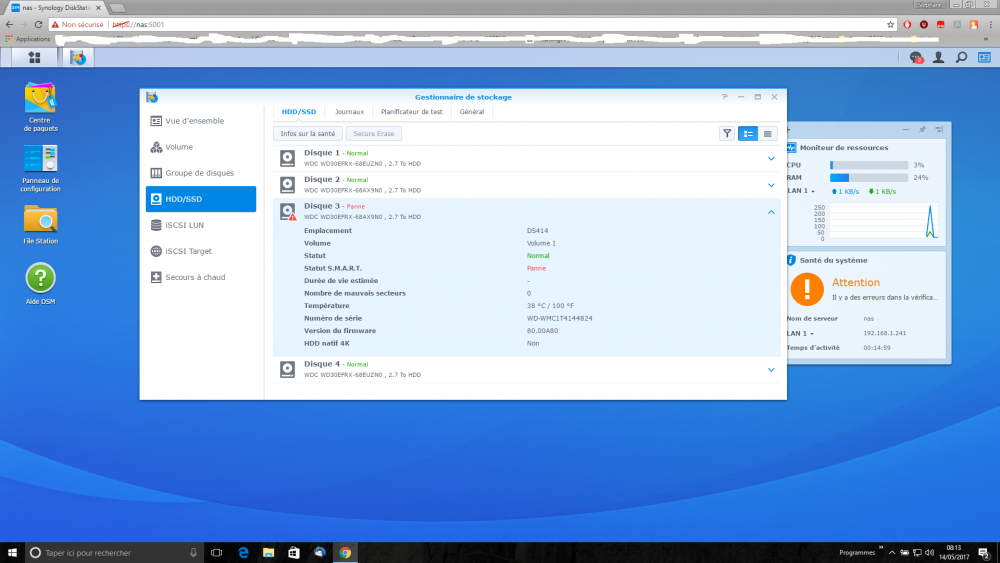This screenshot has height=563, width=1000.
Task: Click the Disque 4 drive icon
Action: coord(288,369)
